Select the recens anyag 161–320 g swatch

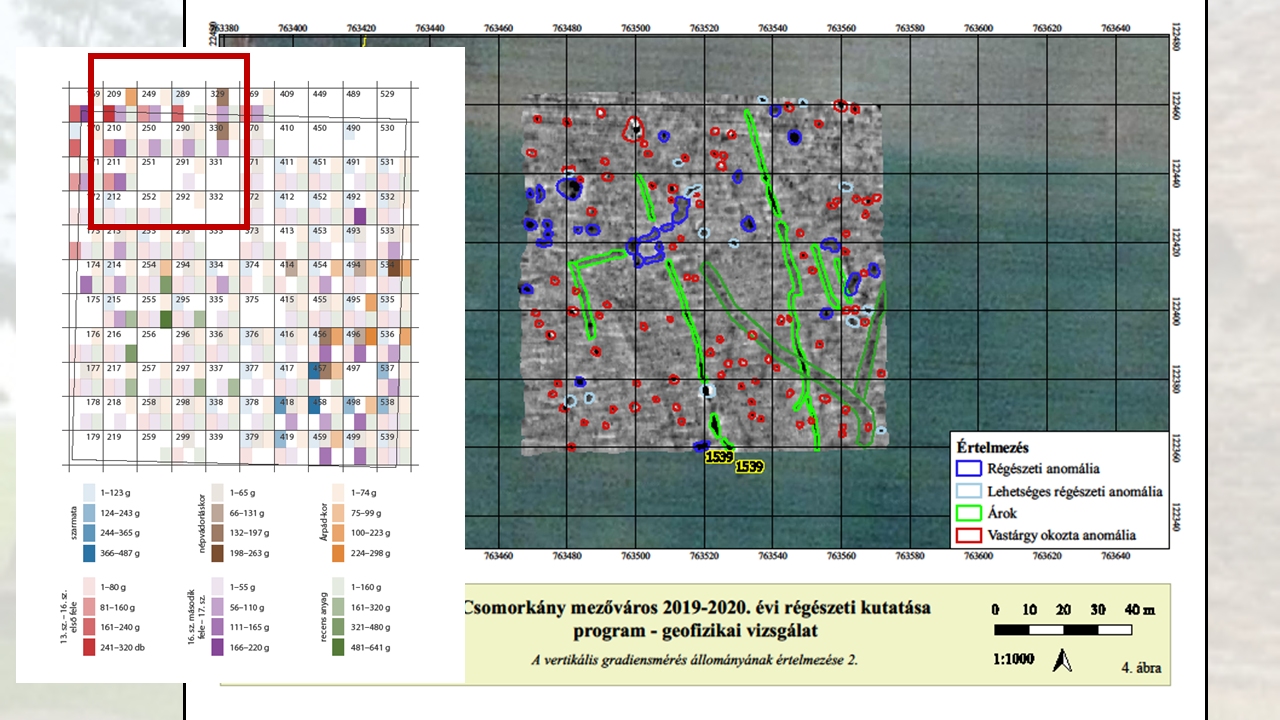point(340,607)
